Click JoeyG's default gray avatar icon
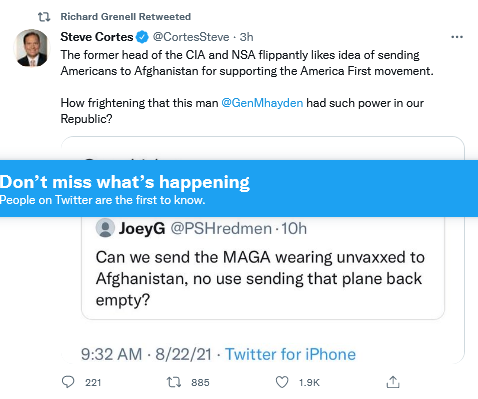This screenshot has width=478, height=399. (x=105, y=228)
